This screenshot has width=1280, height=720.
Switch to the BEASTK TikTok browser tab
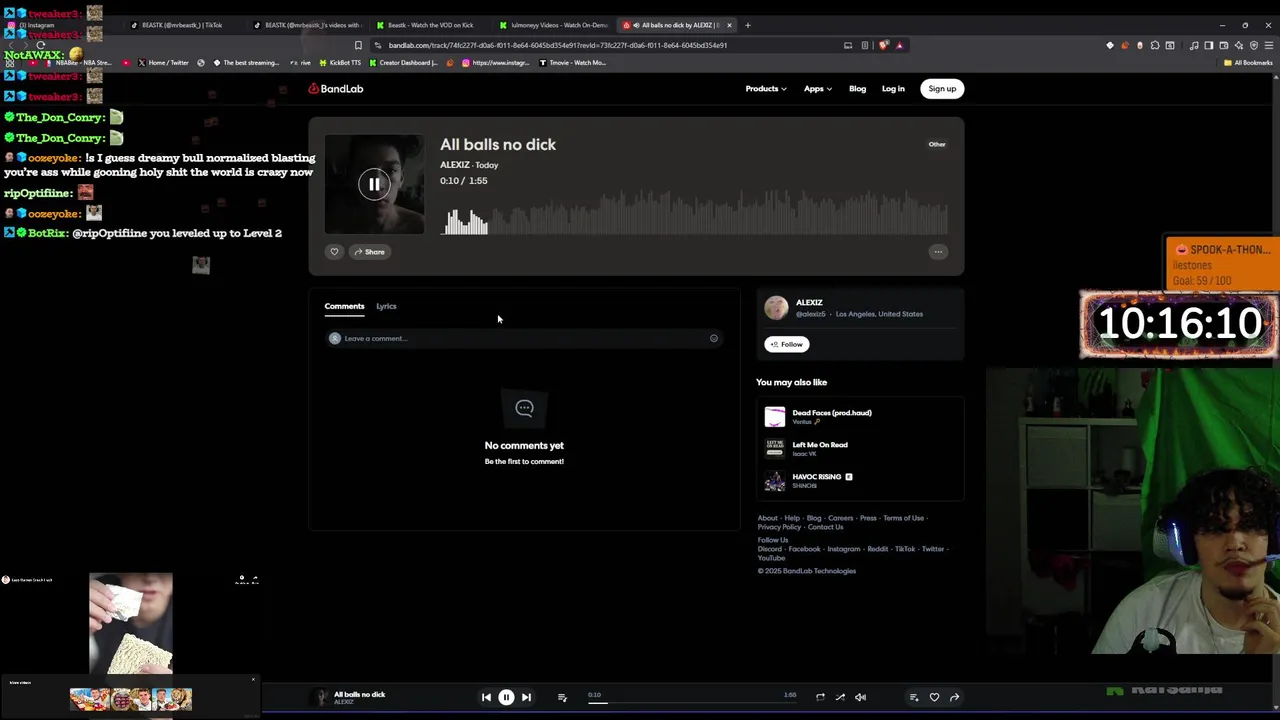(x=180, y=25)
